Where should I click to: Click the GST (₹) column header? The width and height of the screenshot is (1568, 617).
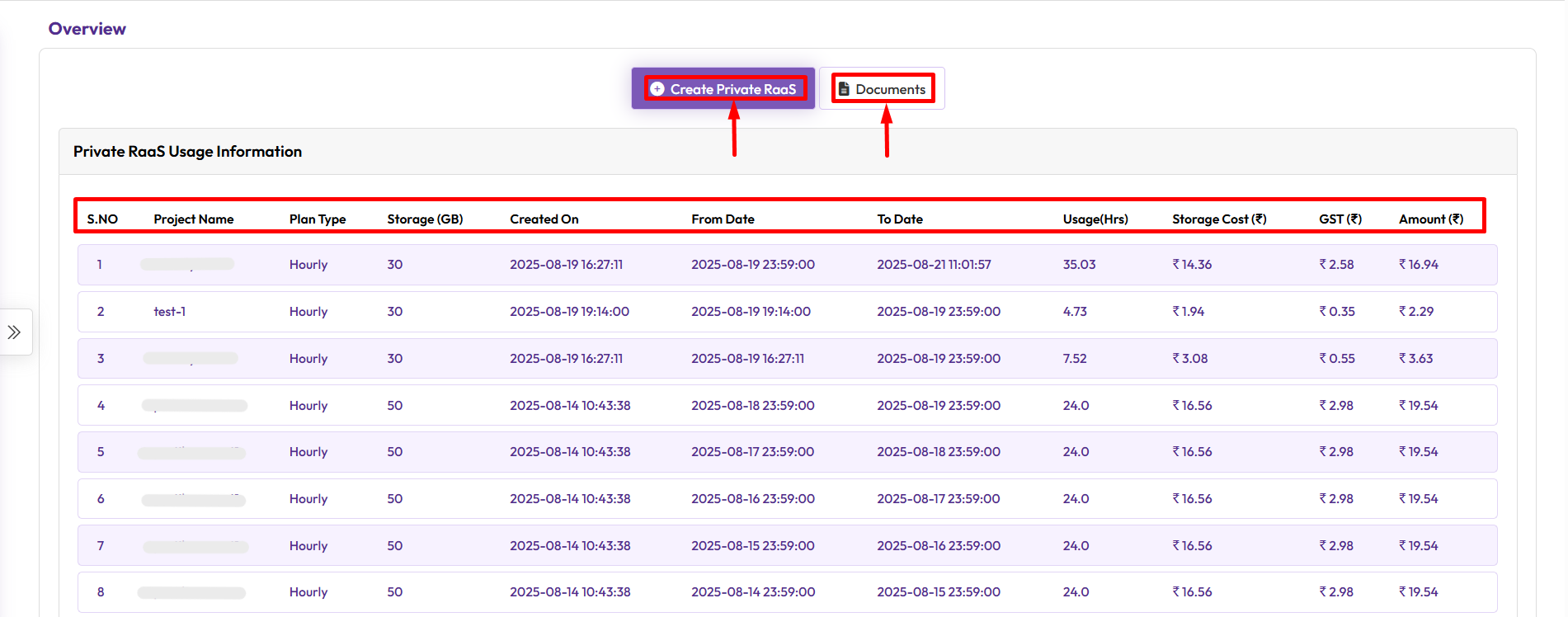(1340, 219)
